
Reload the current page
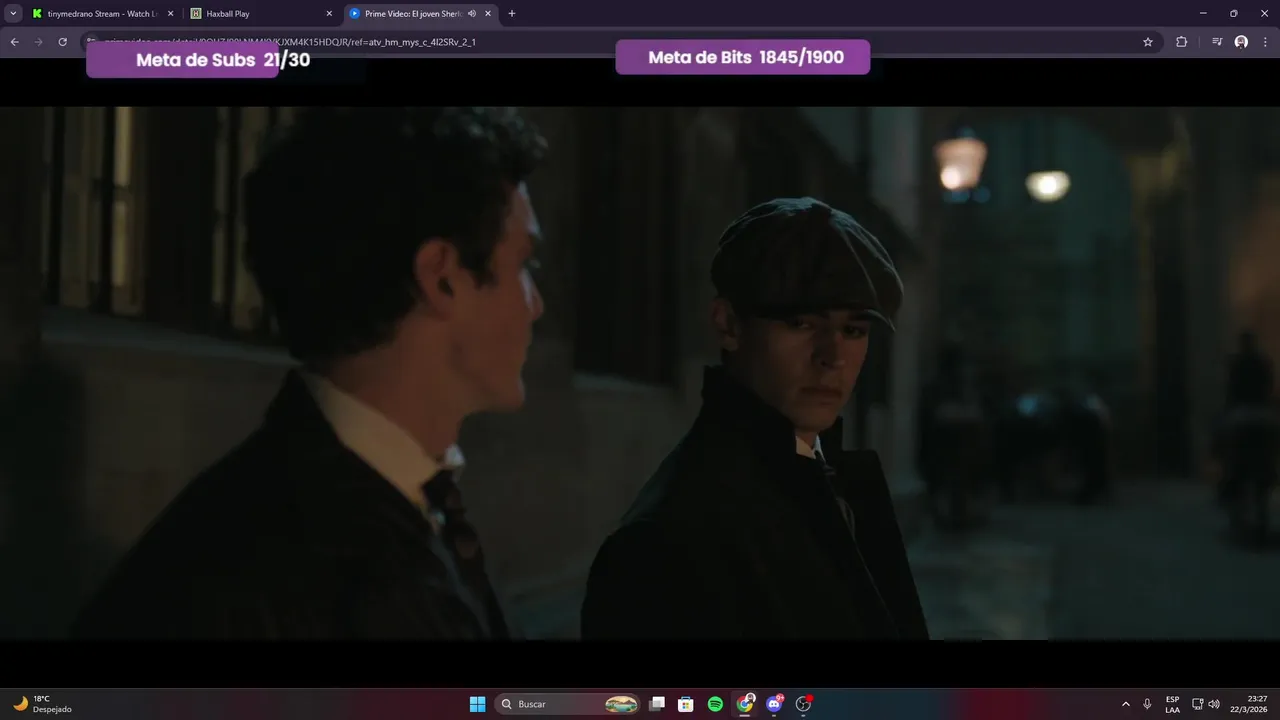pos(63,42)
